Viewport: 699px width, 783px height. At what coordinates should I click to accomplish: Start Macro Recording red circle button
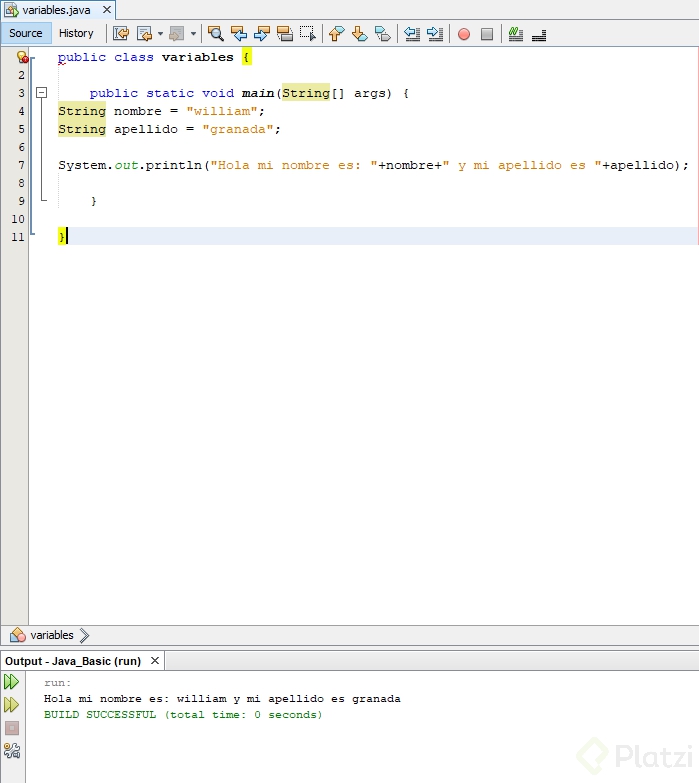click(x=464, y=34)
